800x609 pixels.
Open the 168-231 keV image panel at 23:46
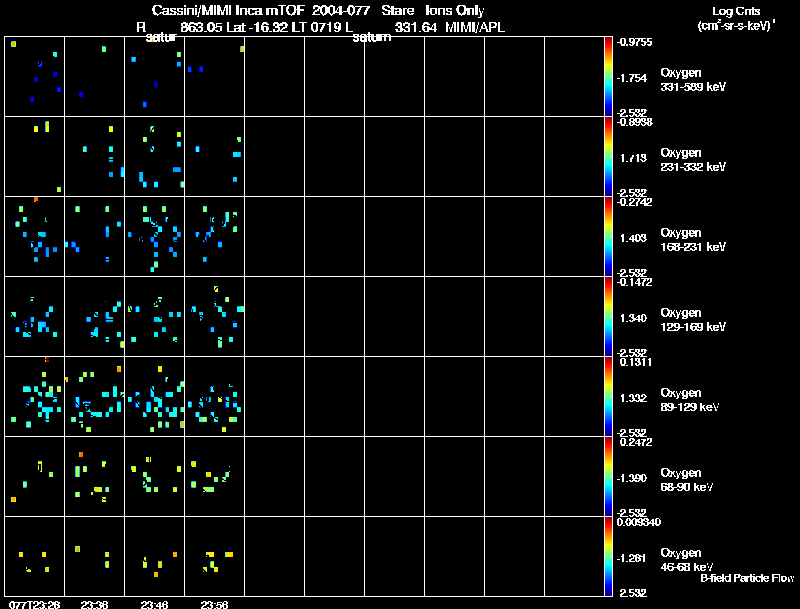tap(155, 237)
